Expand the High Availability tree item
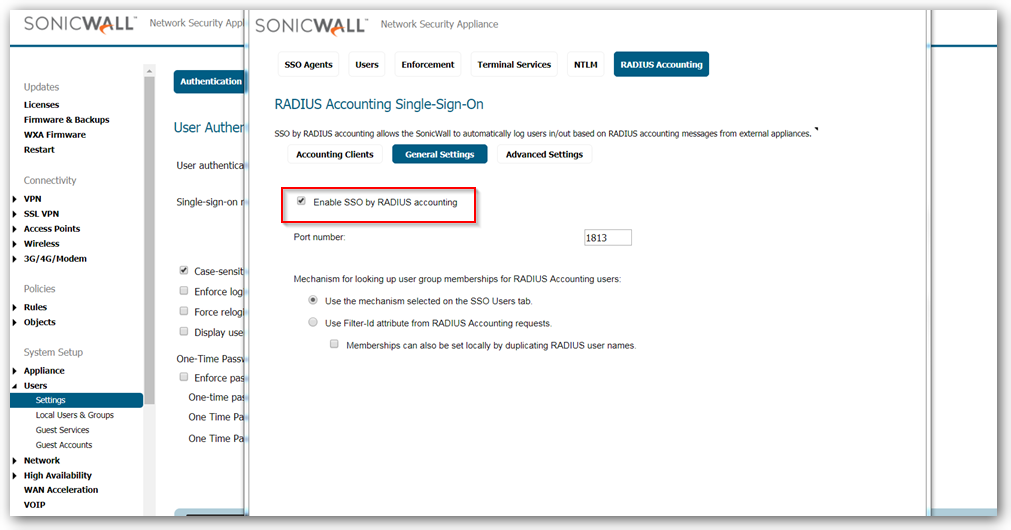Viewport: 1011px width, 530px height. coord(14,476)
